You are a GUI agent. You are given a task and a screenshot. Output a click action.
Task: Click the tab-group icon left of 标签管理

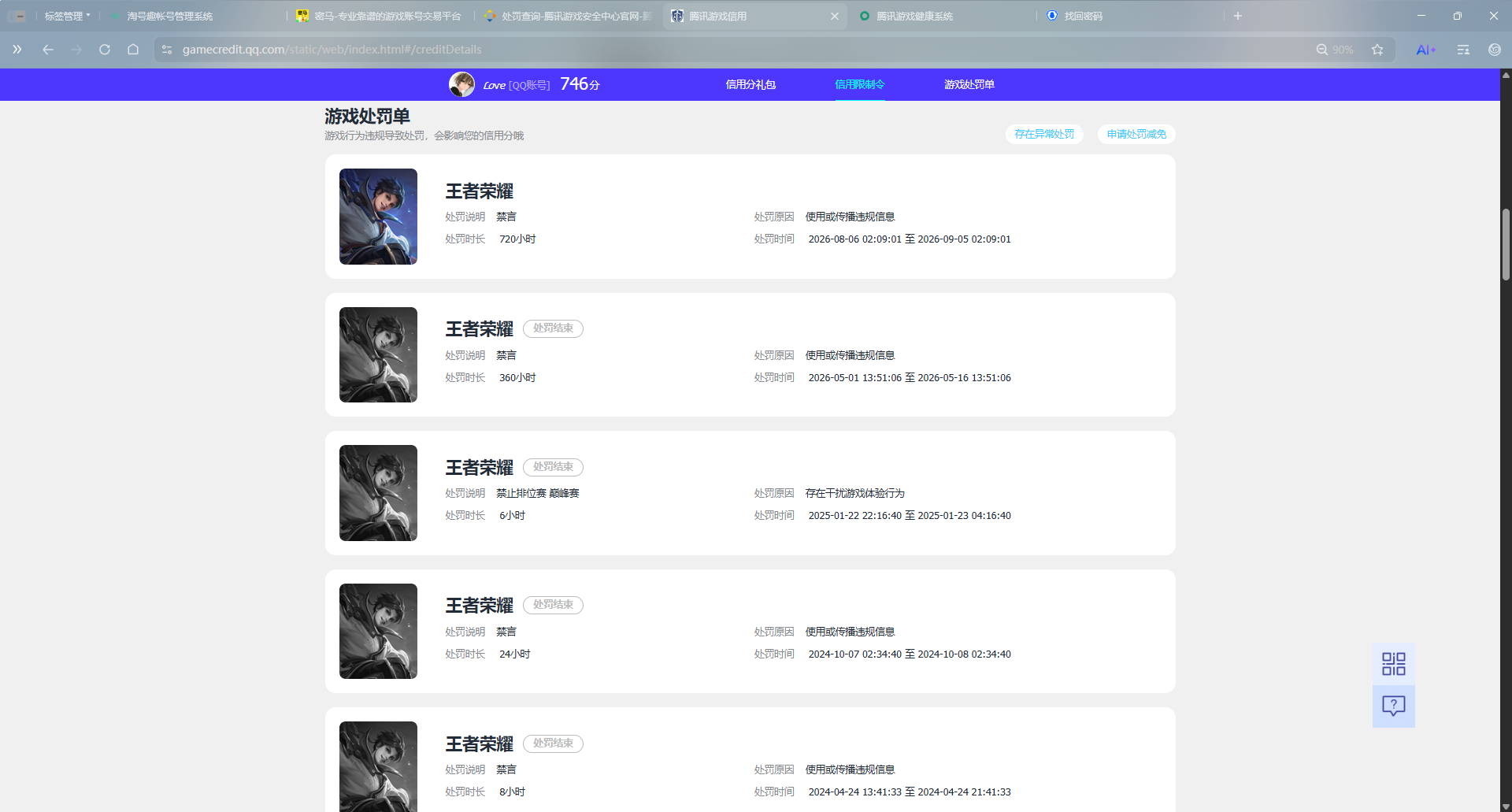point(18,16)
